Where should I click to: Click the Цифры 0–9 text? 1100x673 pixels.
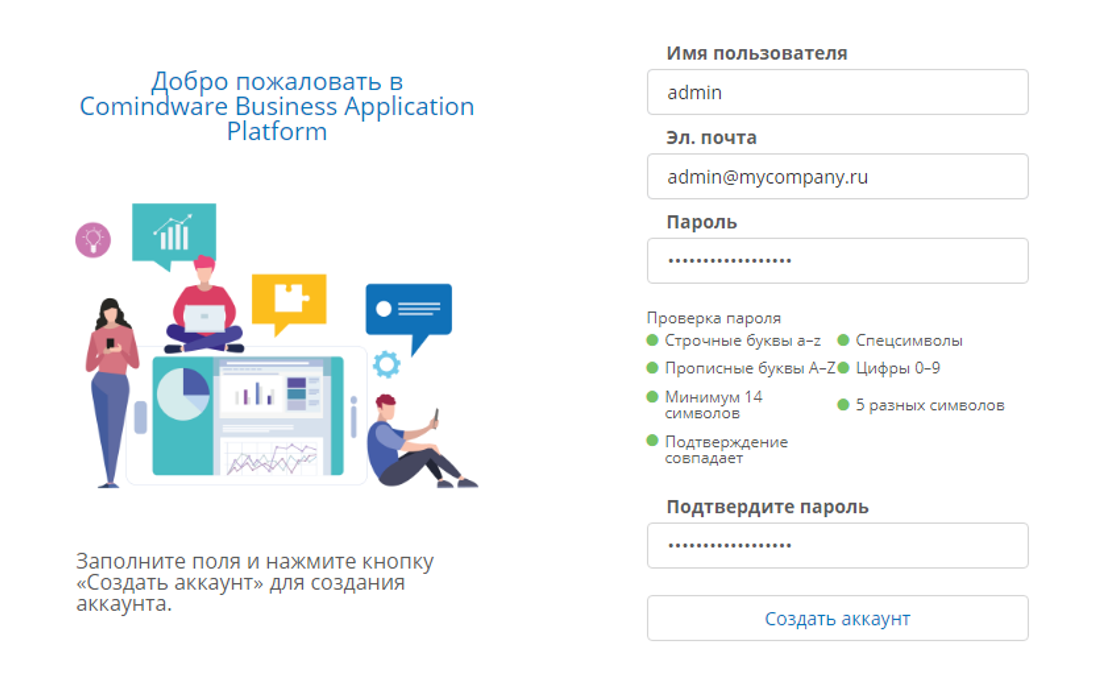pos(898,368)
